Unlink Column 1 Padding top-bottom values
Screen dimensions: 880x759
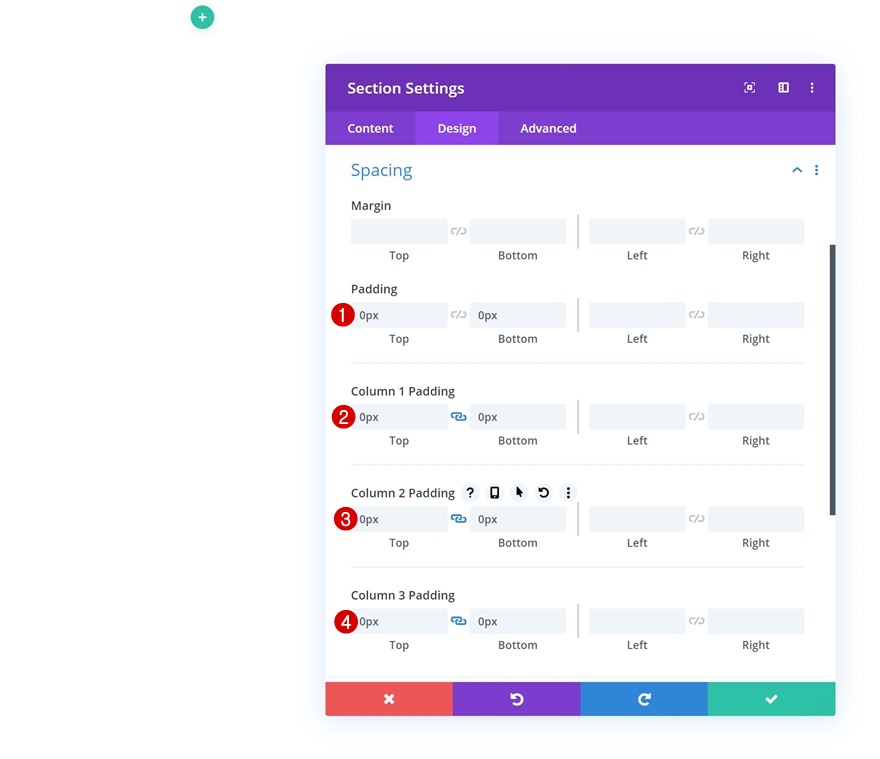click(x=459, y=417)
